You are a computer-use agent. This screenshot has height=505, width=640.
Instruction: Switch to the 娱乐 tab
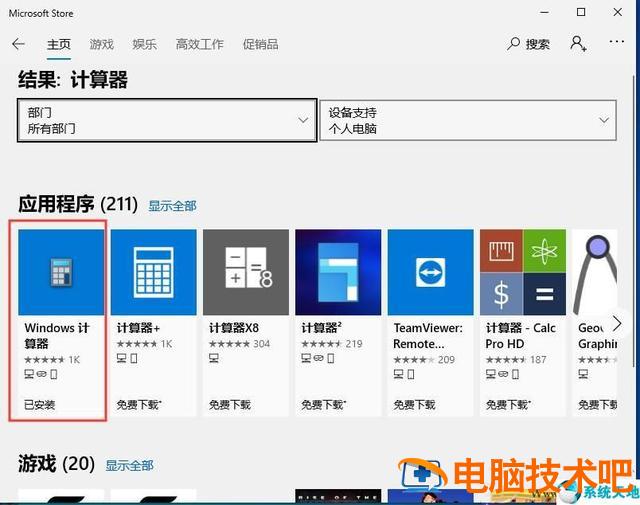144,44
